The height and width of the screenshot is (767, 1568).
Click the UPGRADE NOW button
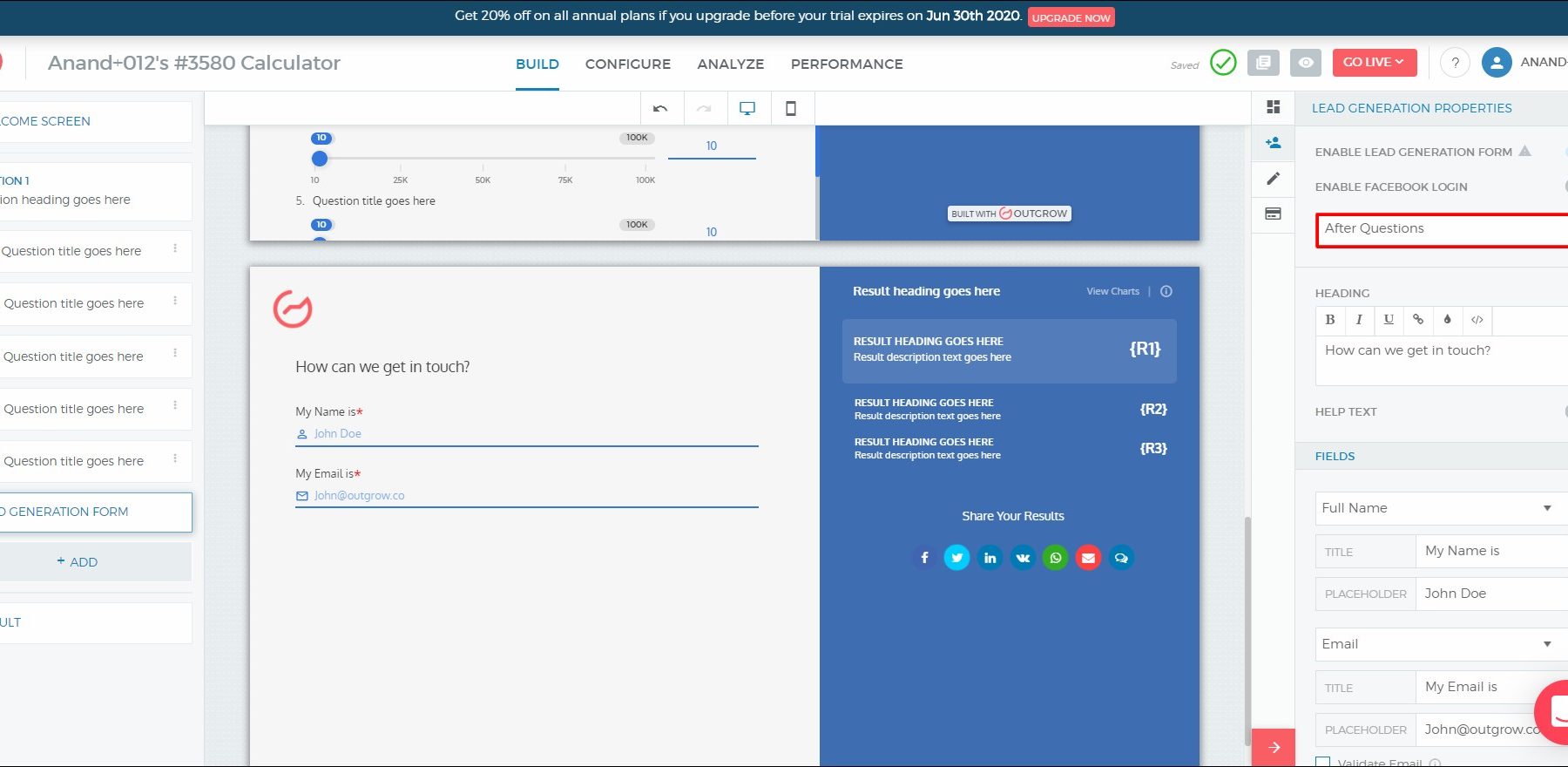click(1071, 17)
